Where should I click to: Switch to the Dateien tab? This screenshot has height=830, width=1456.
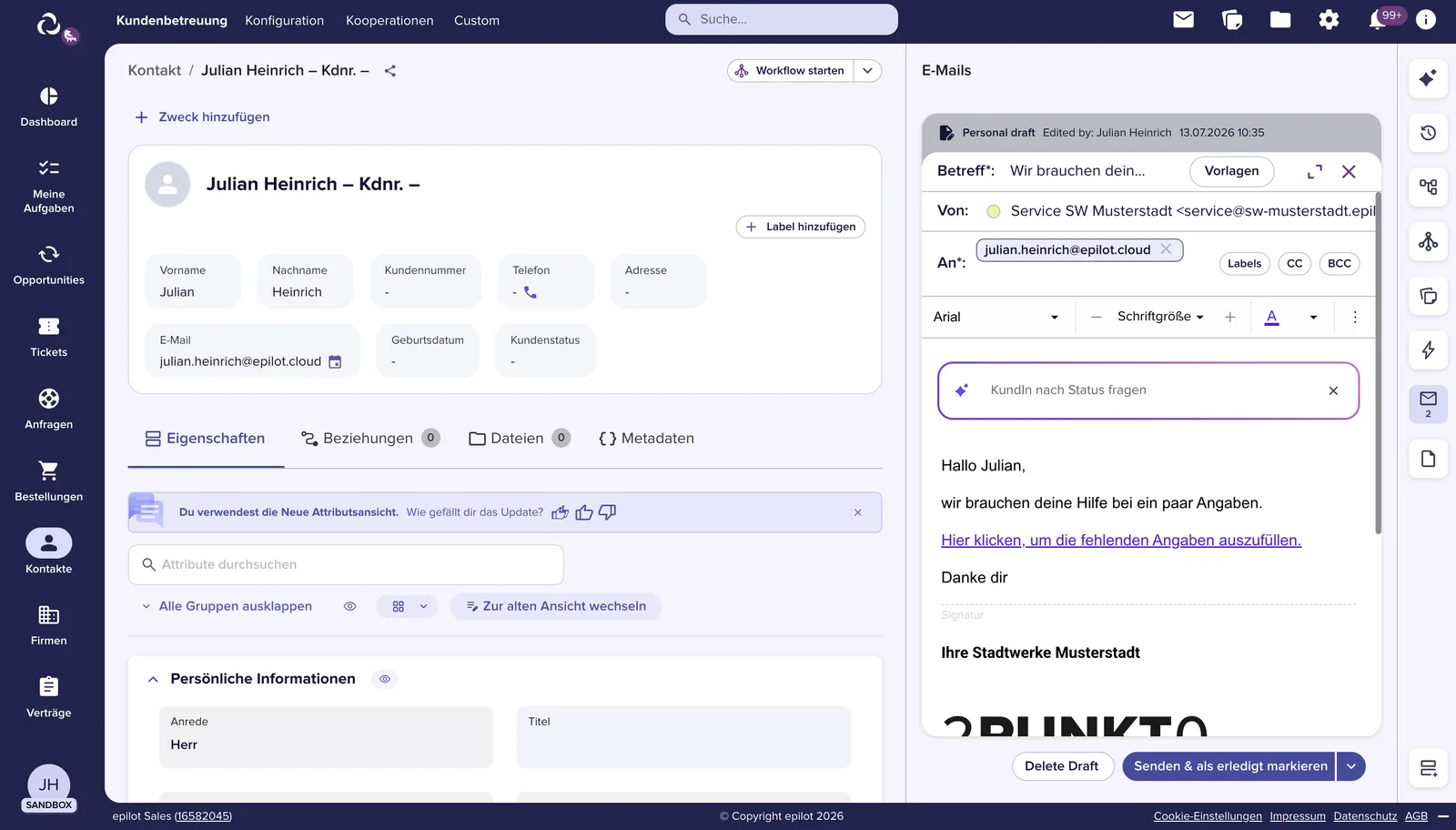520,439
